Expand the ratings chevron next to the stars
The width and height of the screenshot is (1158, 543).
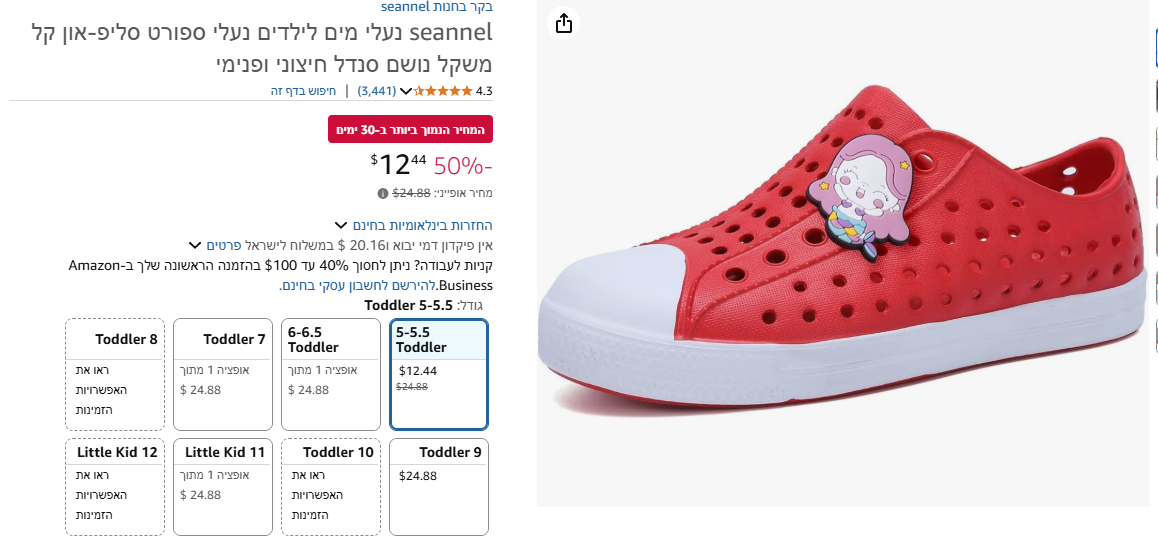point(406,91)
